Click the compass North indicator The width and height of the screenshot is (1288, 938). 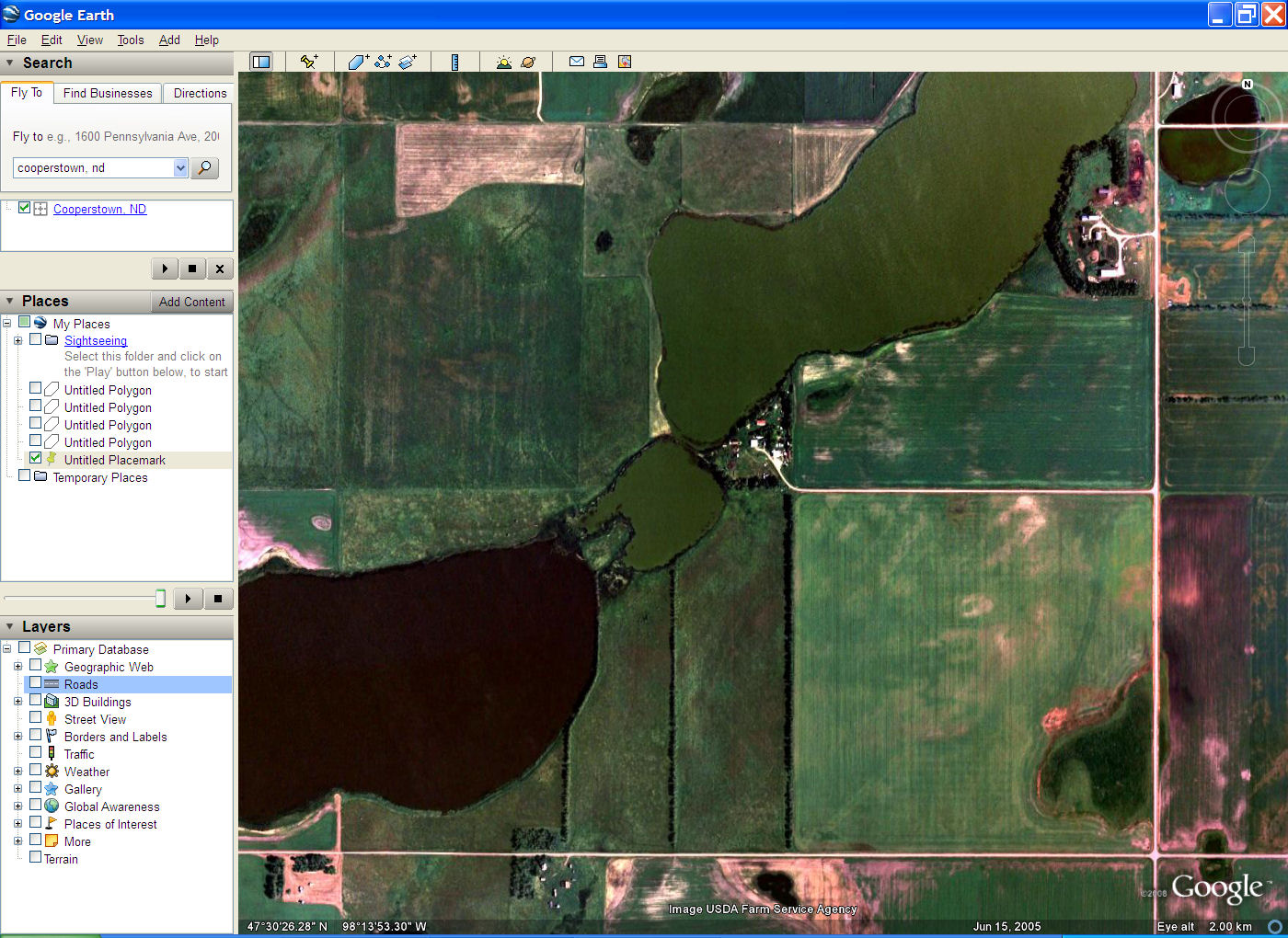click(1248, 84)
